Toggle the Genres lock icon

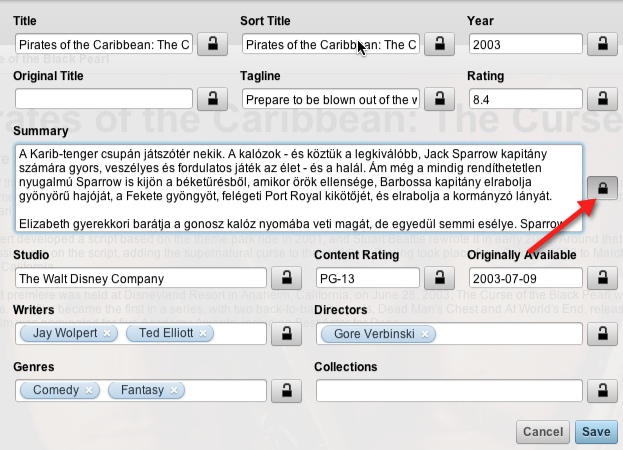coord(286,391)
